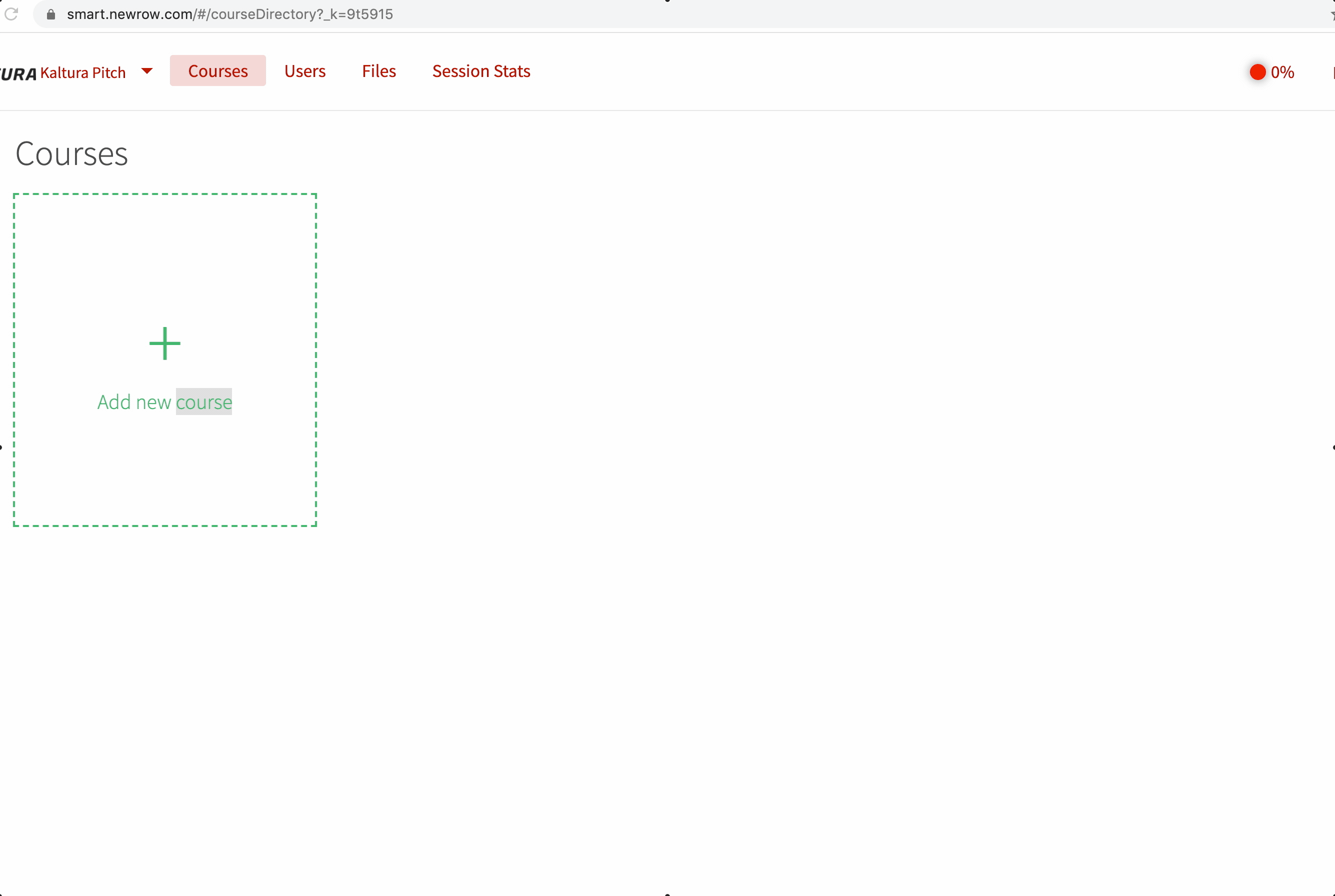Click the cut-off red item right of 0%
Screen dimensions: 1335x896
[1332, 72]
